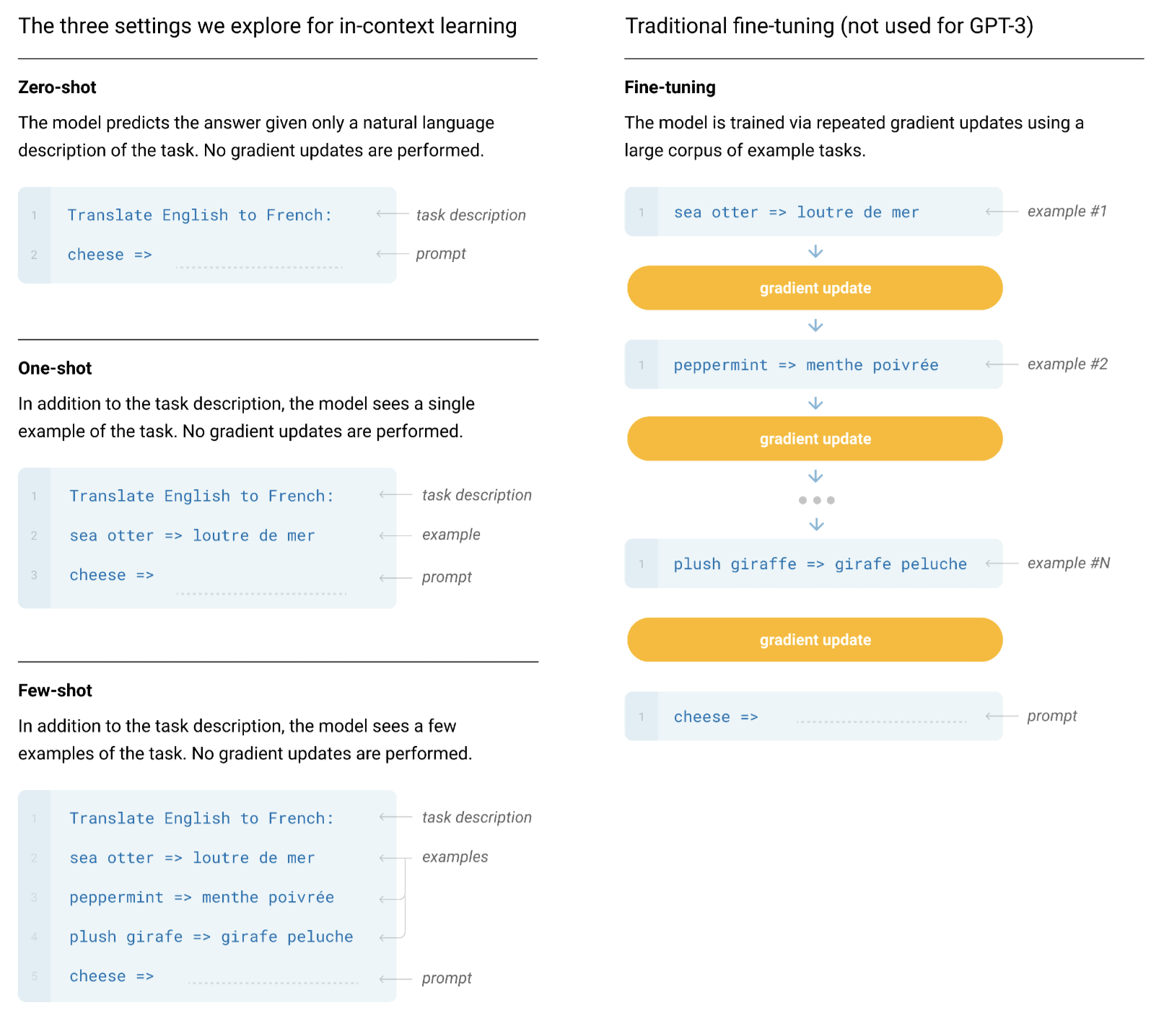
Task: Click the gradient update button above the fine-tuning prompt
Action: (815, 640)
